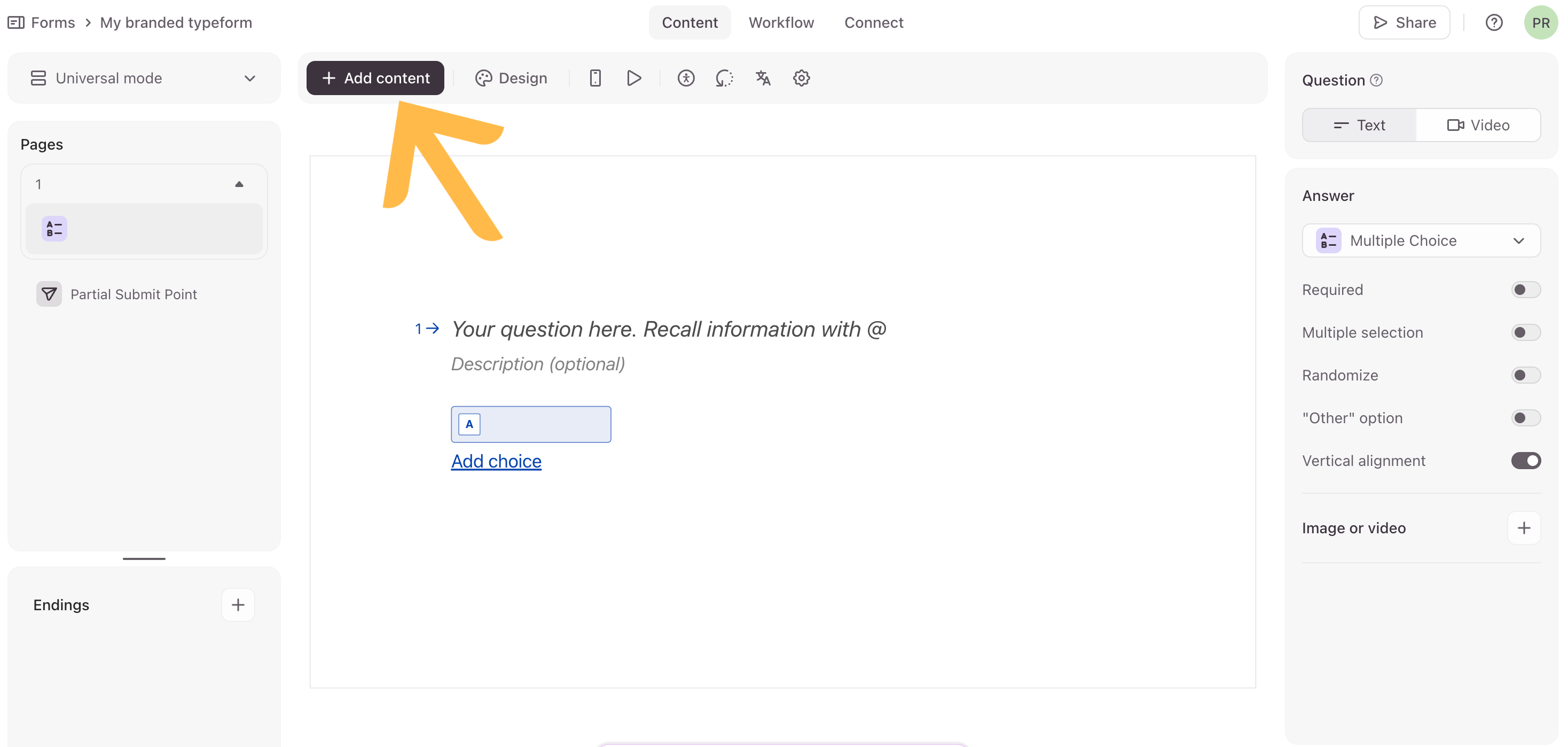Viewport: 1568px width, 747px height.
Task: Disable Vertical alignment toggle
Action: tap(1525, 461)
